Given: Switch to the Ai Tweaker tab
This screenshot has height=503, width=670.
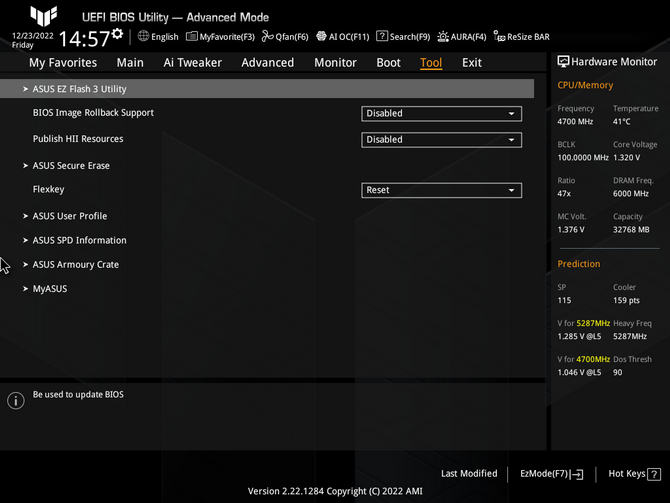Looking at the screenshot, I should tap(192, 62).
